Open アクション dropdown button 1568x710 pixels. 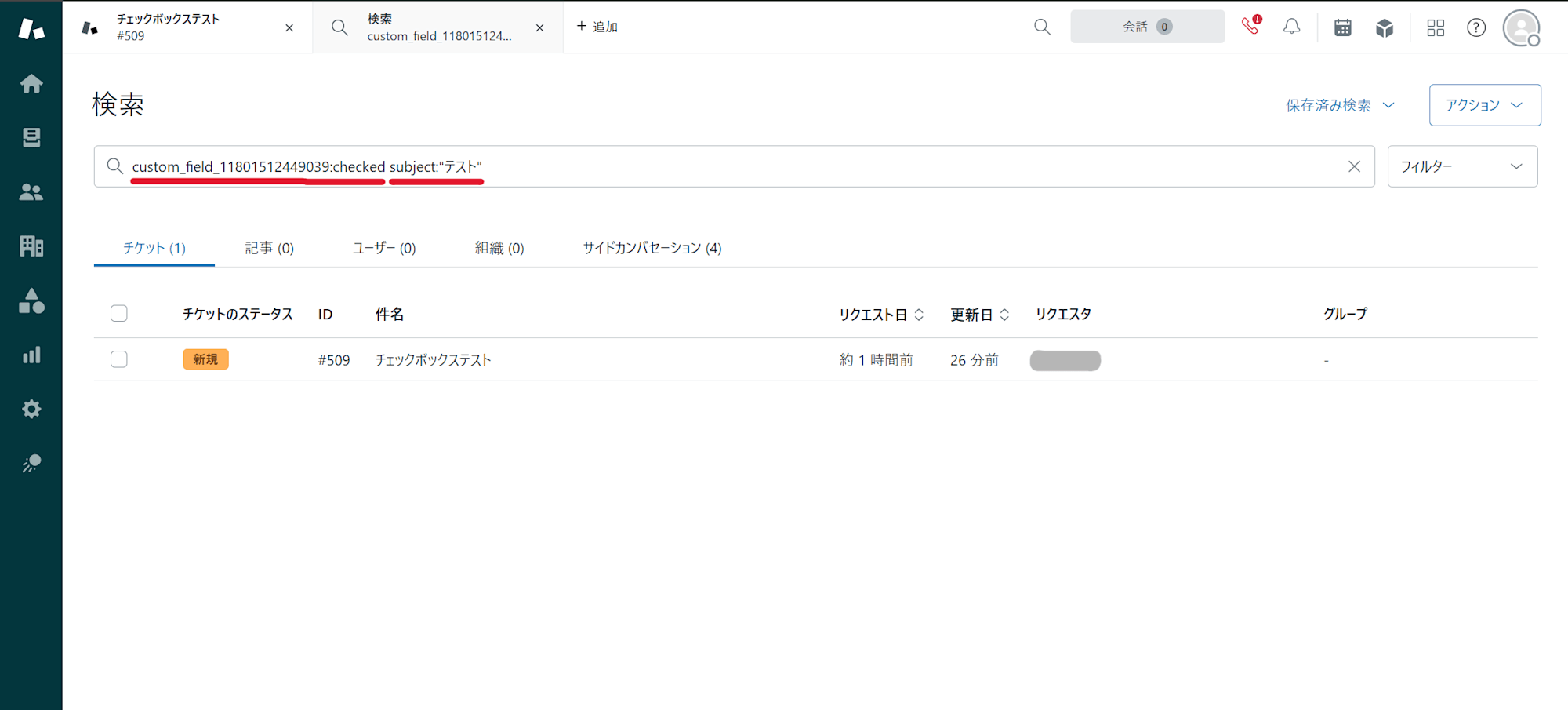1485,105
